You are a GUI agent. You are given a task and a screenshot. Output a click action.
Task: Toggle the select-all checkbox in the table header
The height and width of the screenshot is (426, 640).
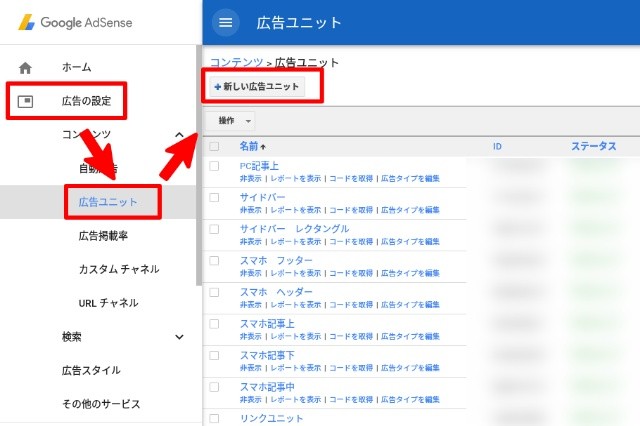(214, 146)
